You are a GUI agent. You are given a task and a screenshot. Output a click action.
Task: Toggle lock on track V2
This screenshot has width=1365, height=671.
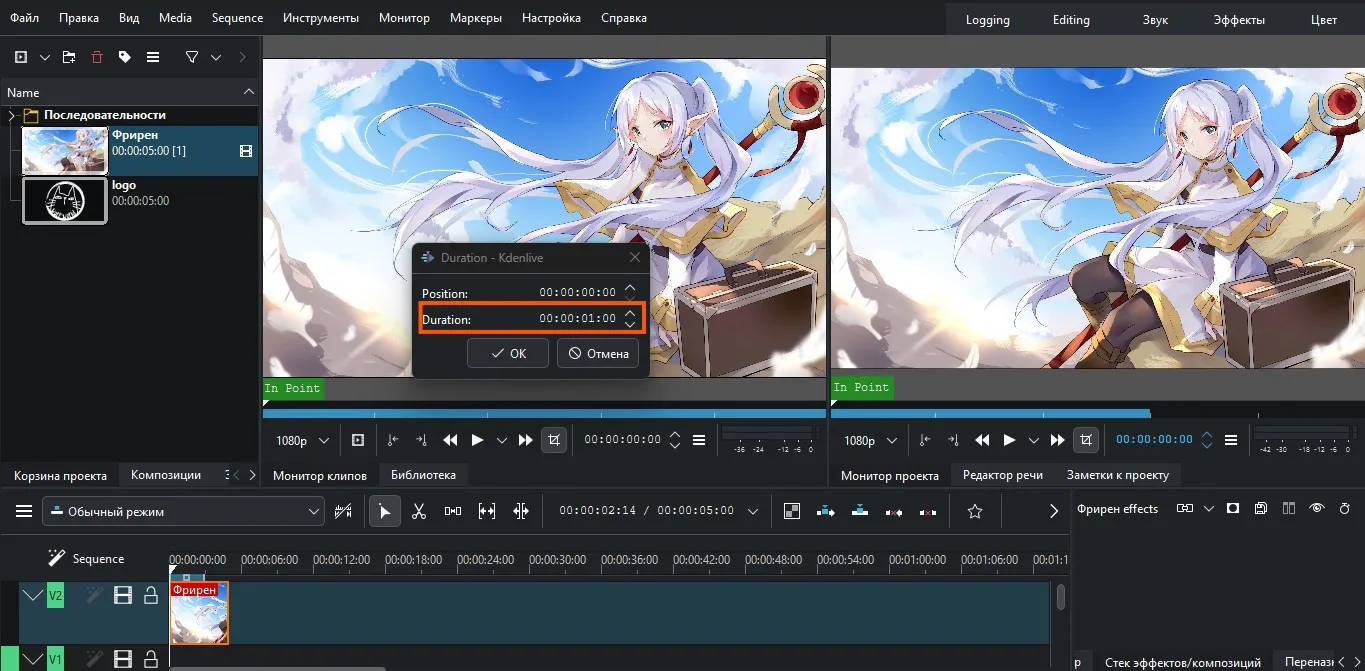[x=151, y=596]
